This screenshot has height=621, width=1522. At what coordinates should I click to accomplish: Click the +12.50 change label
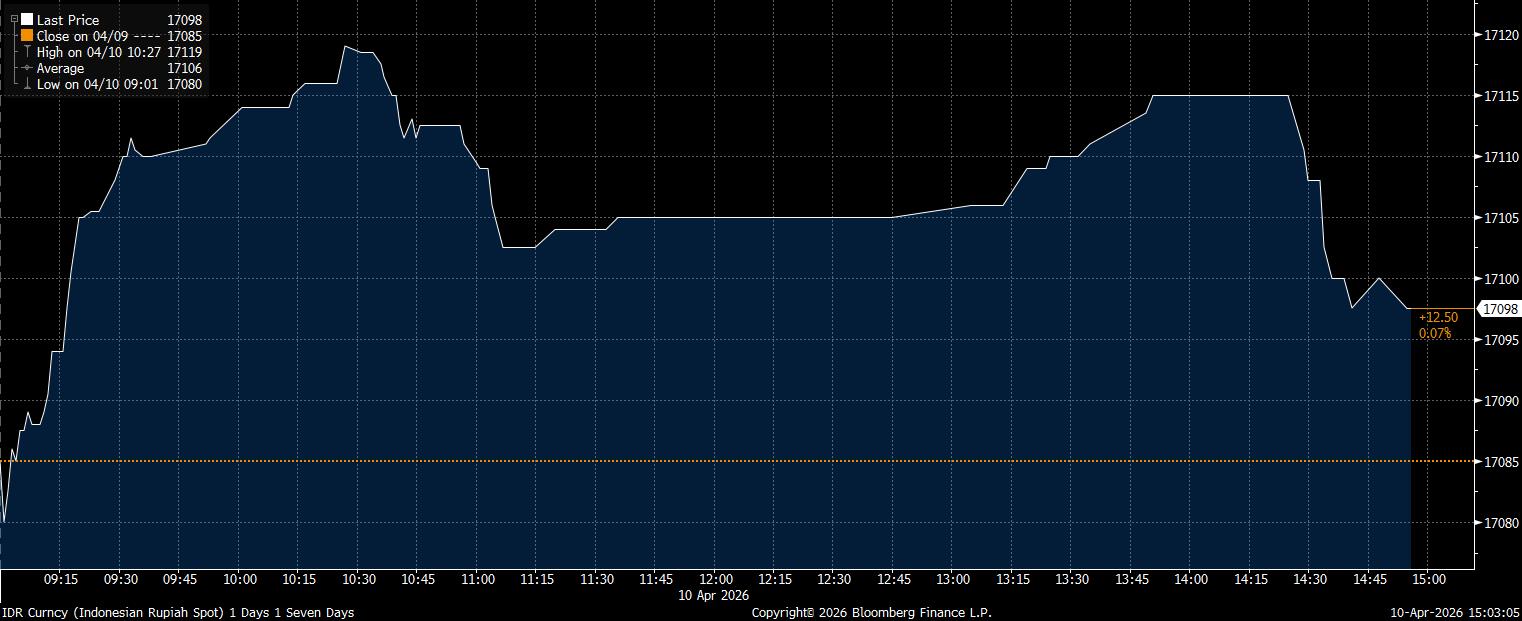[x=1438, y=317]
